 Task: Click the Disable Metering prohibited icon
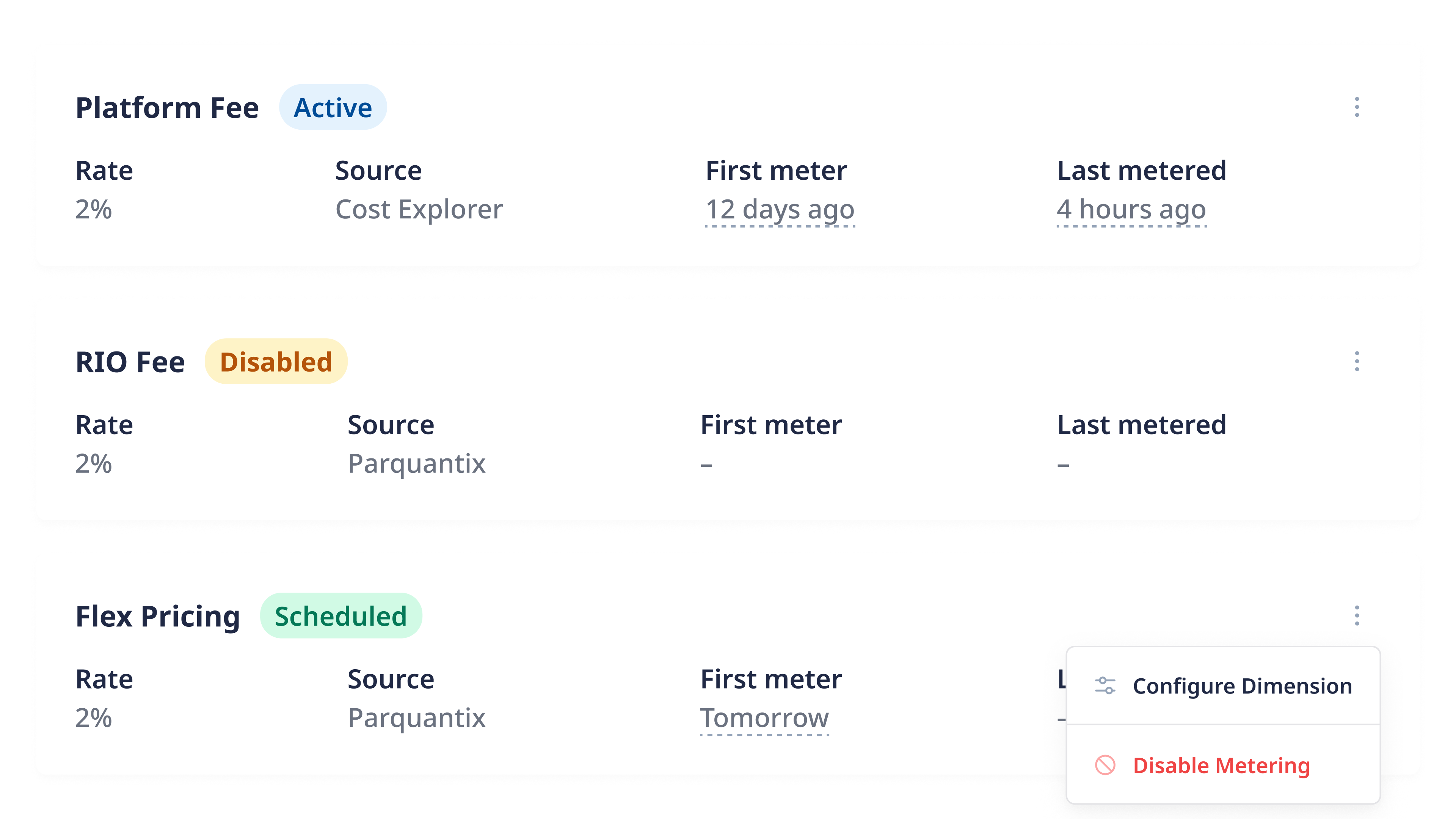point(1105,765)
